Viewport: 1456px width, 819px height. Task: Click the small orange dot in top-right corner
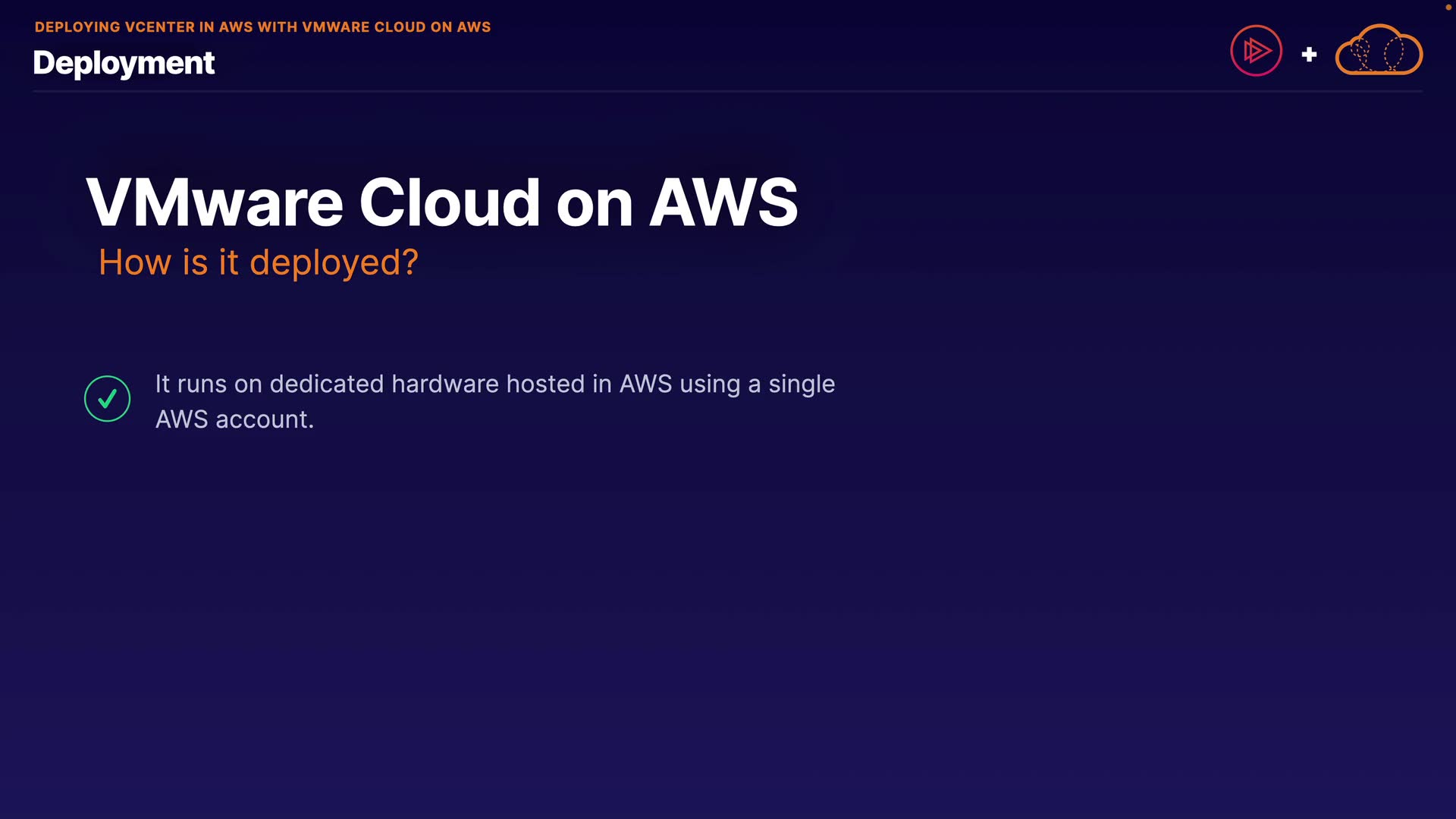1448,7
